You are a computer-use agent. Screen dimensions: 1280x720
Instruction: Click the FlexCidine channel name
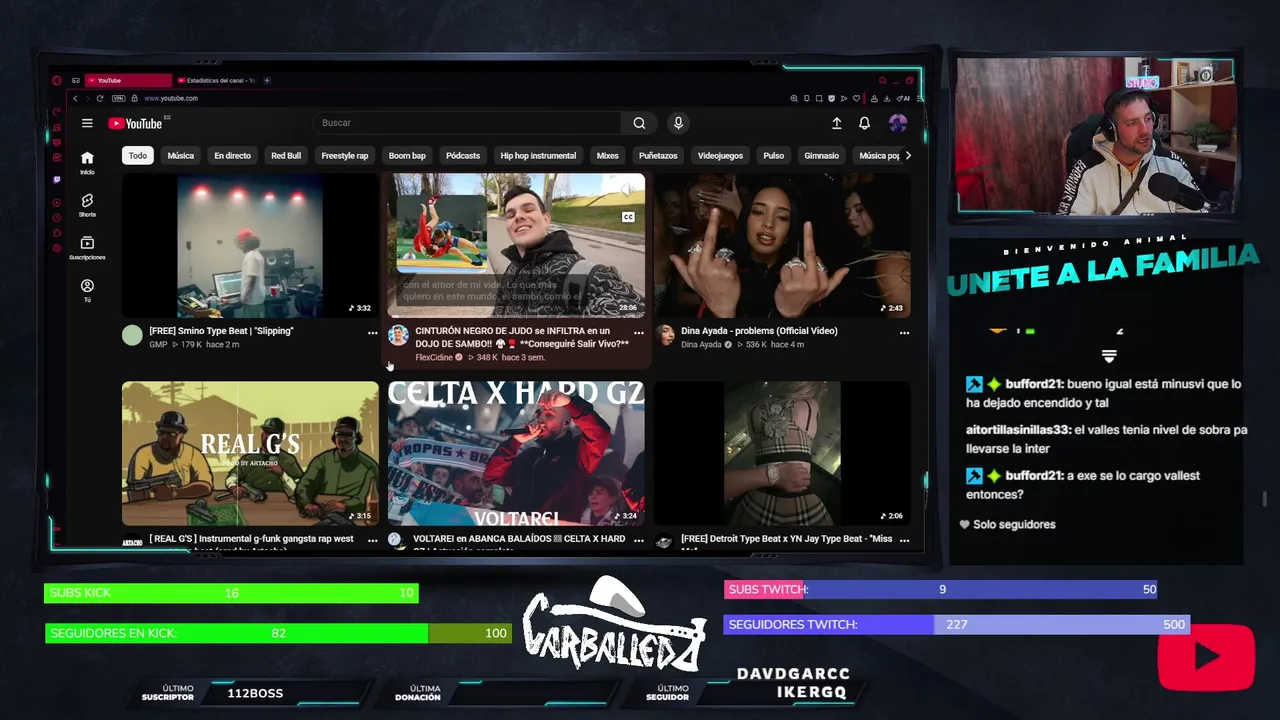point(434,357)
